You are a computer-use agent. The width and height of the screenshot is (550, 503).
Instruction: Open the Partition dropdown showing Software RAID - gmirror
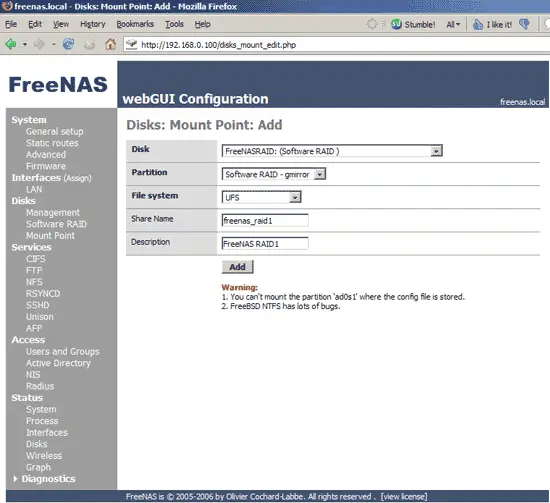274,174
